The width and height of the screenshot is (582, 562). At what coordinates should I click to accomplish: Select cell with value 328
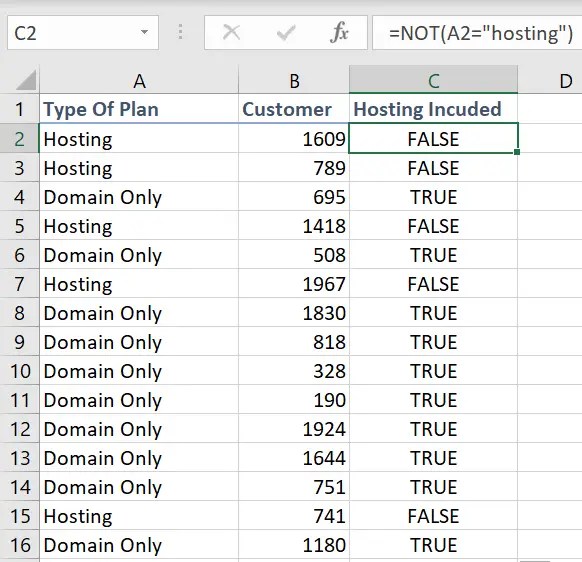click(x=294, y=370)
